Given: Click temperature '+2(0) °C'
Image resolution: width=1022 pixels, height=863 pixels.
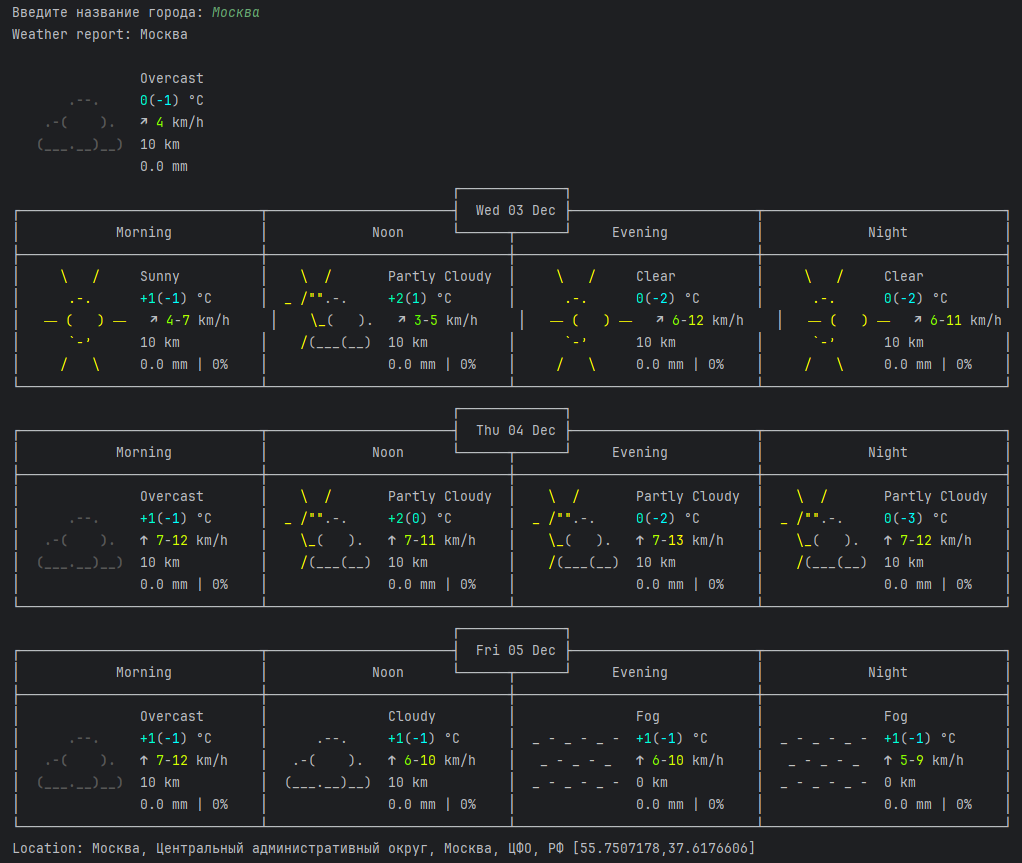Looking at the screenshot, I should [420, 518].
